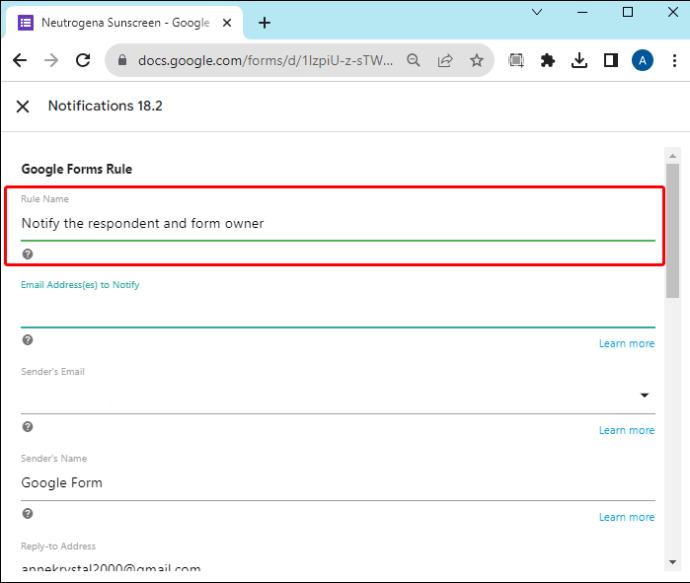Open a new browser tab
The image size is (690, 583).
264,23
